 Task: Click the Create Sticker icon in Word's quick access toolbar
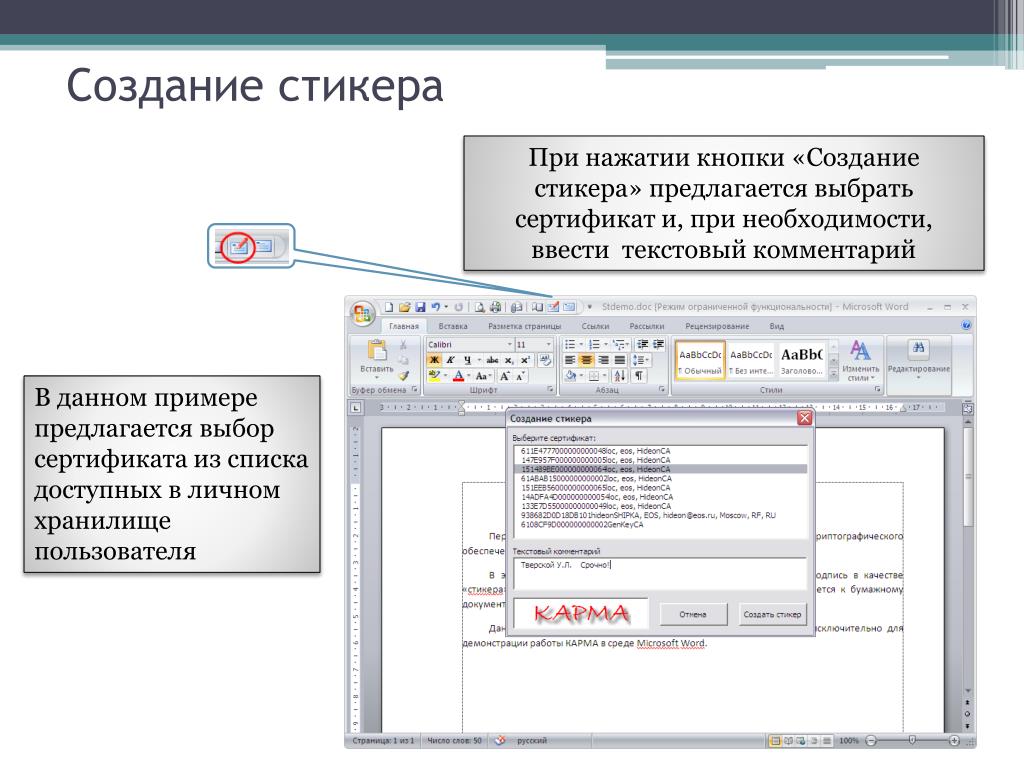(553, 306)
